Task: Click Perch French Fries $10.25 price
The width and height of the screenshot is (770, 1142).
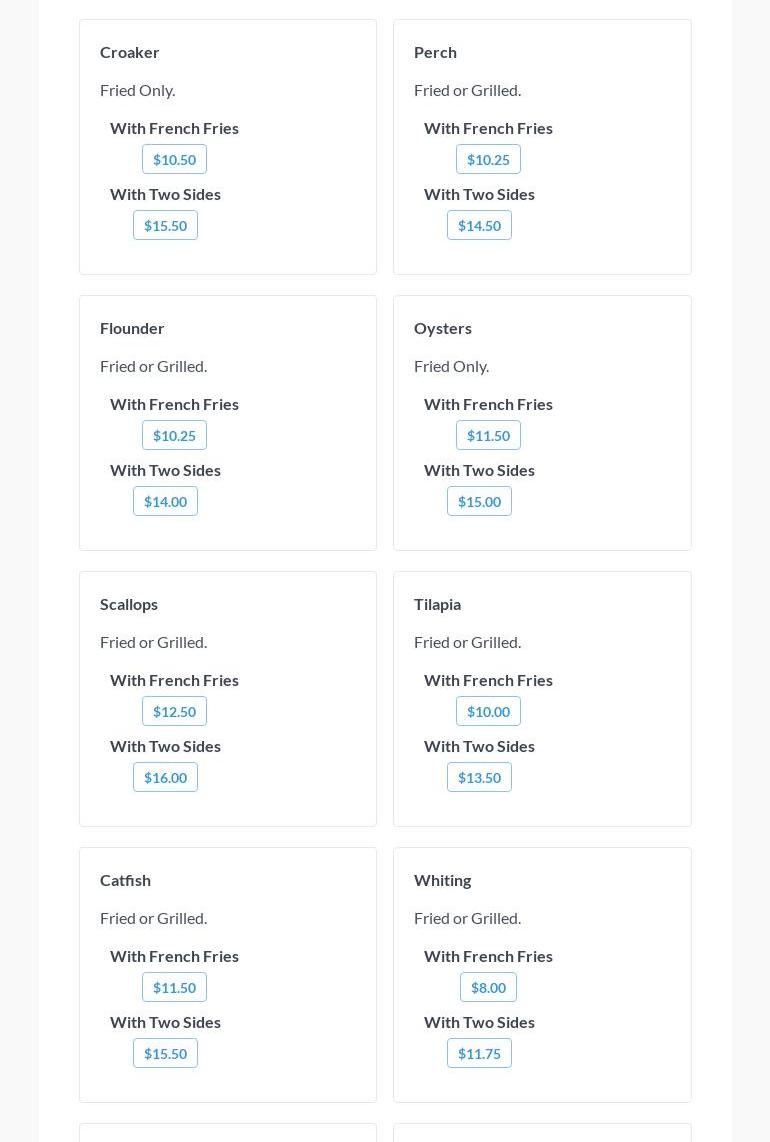Action: click(488, 159)
